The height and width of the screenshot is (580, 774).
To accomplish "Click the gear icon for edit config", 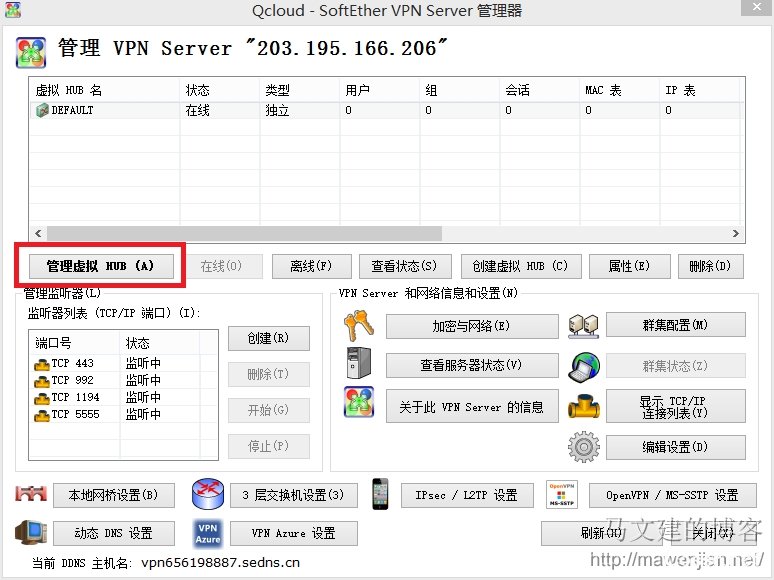I will (583, 447).
